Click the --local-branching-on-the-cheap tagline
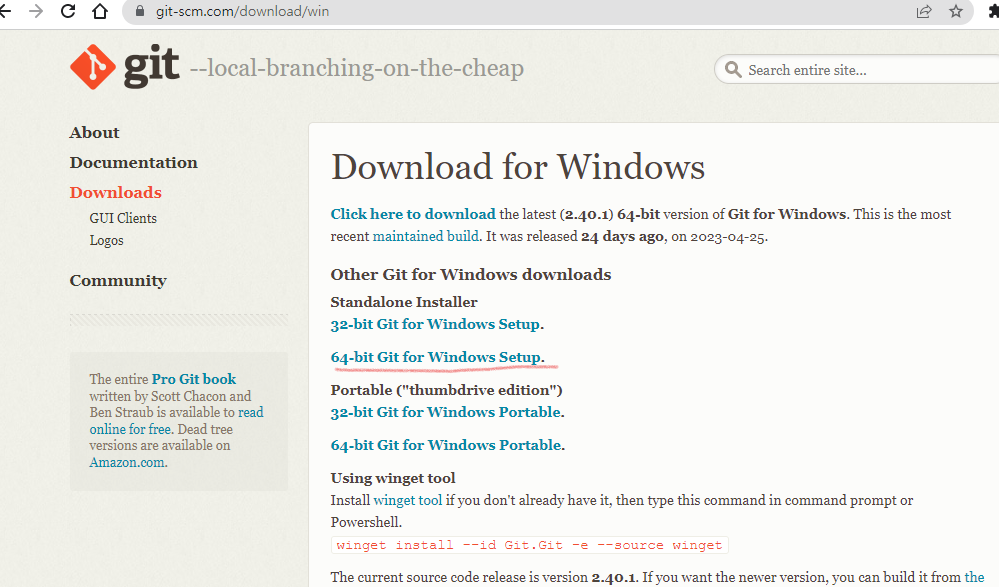 coord(357,68)
